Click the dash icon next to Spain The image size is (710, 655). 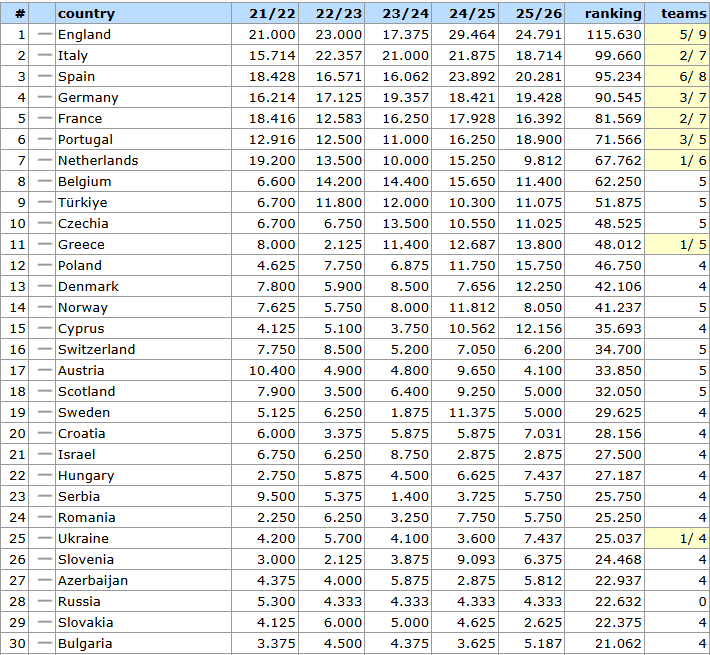[44, 77]
